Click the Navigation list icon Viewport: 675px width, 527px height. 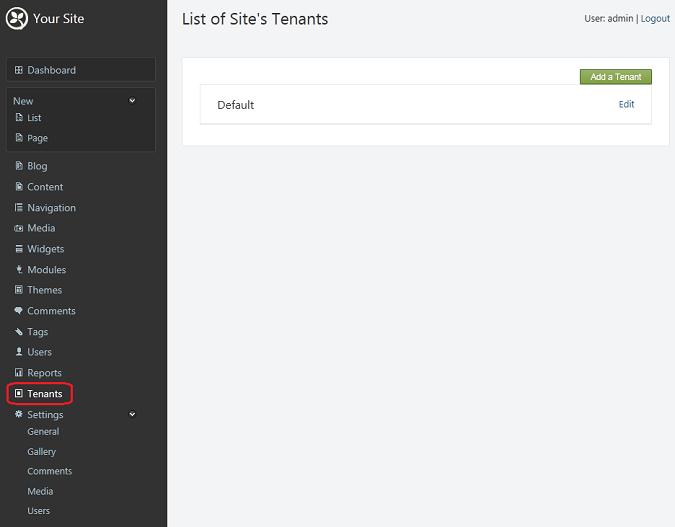[19, 208]
